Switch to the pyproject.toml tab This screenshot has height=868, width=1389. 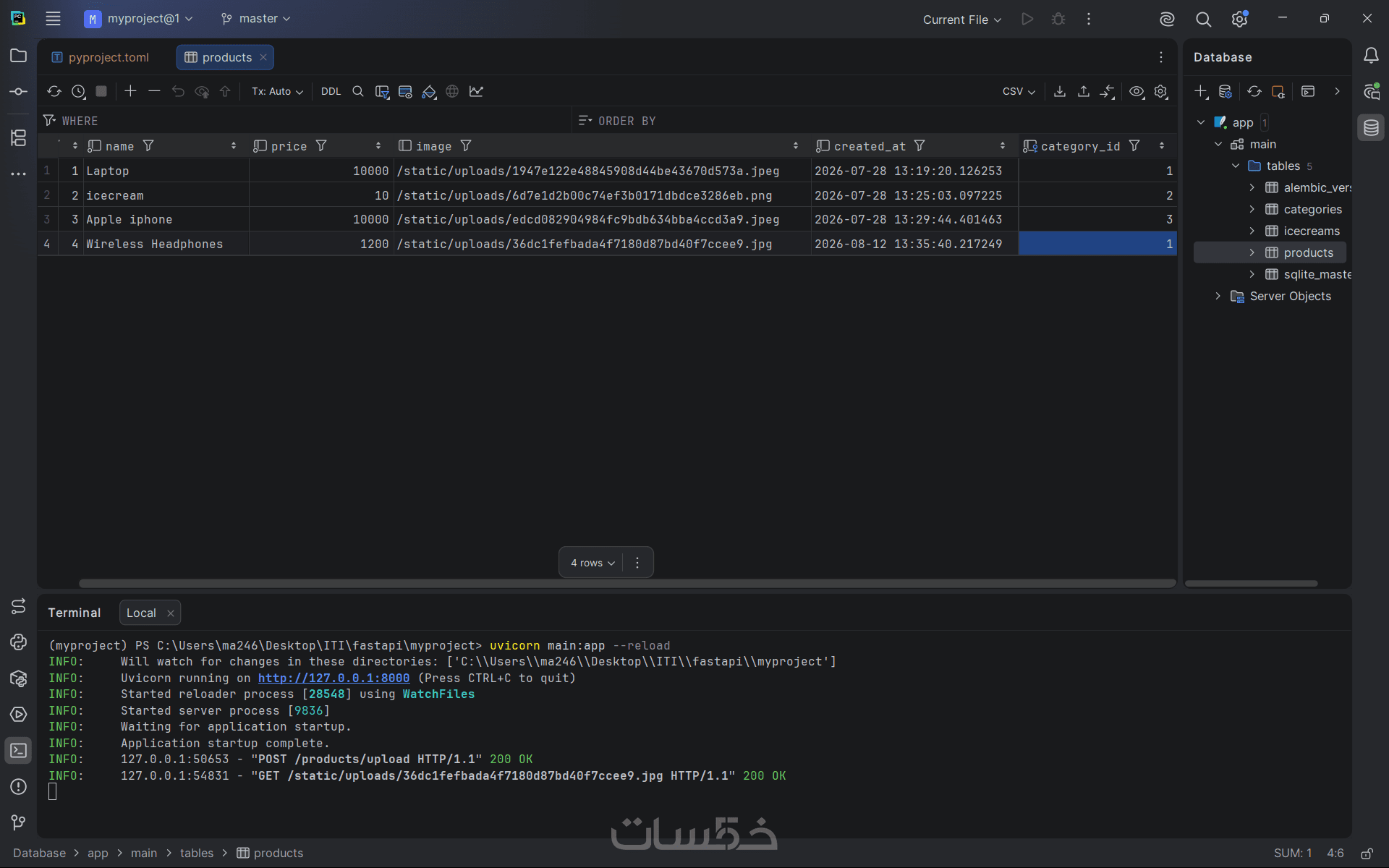pos(101,57)
